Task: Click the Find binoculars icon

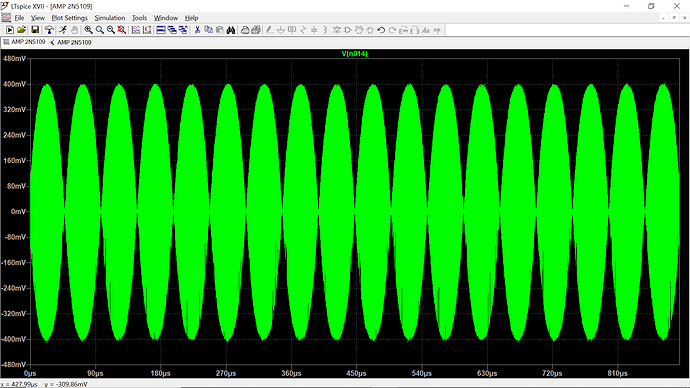Action: tap(231, 30)
